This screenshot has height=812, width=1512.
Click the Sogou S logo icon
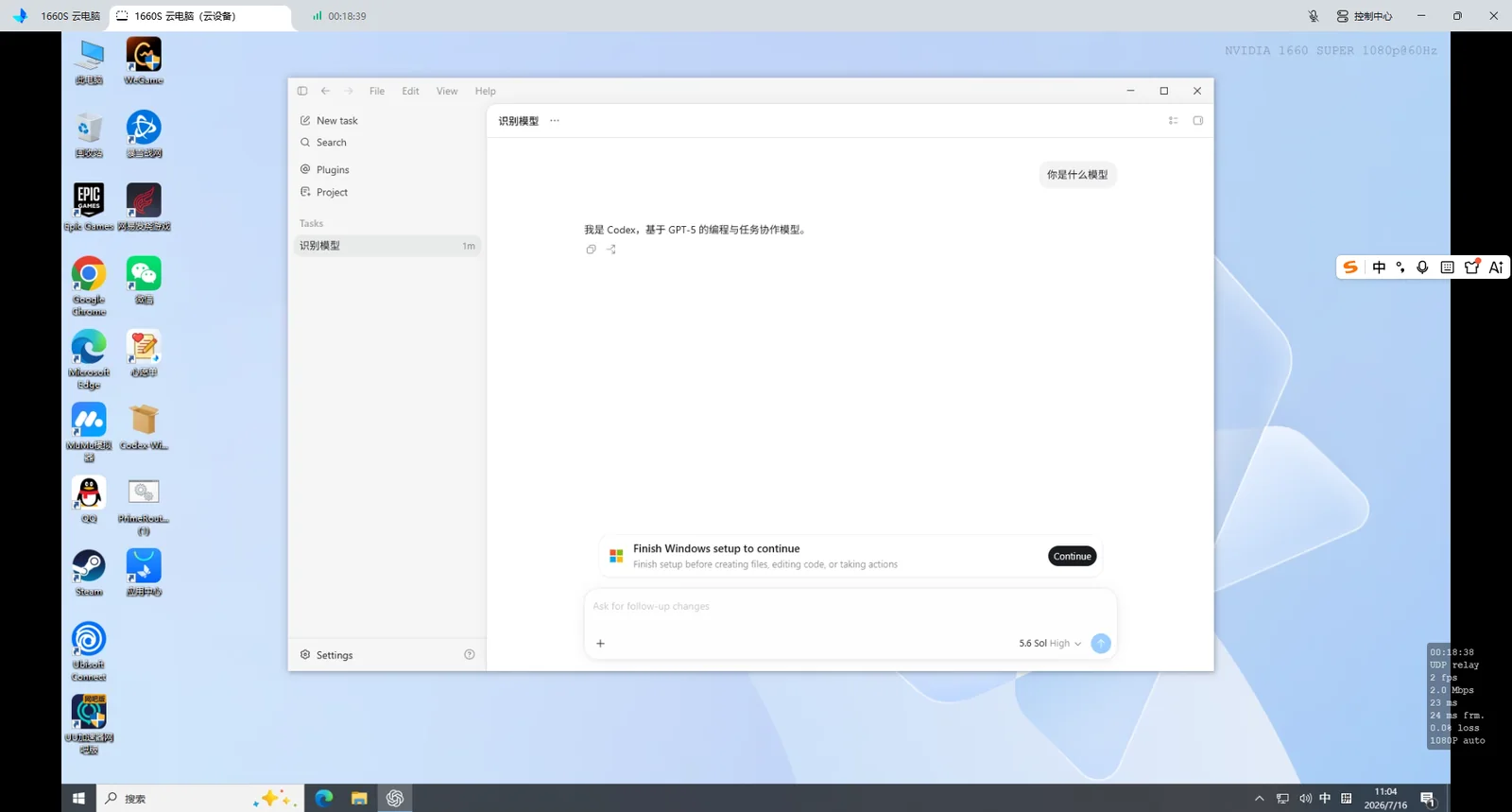click(x=1350, y=268)
